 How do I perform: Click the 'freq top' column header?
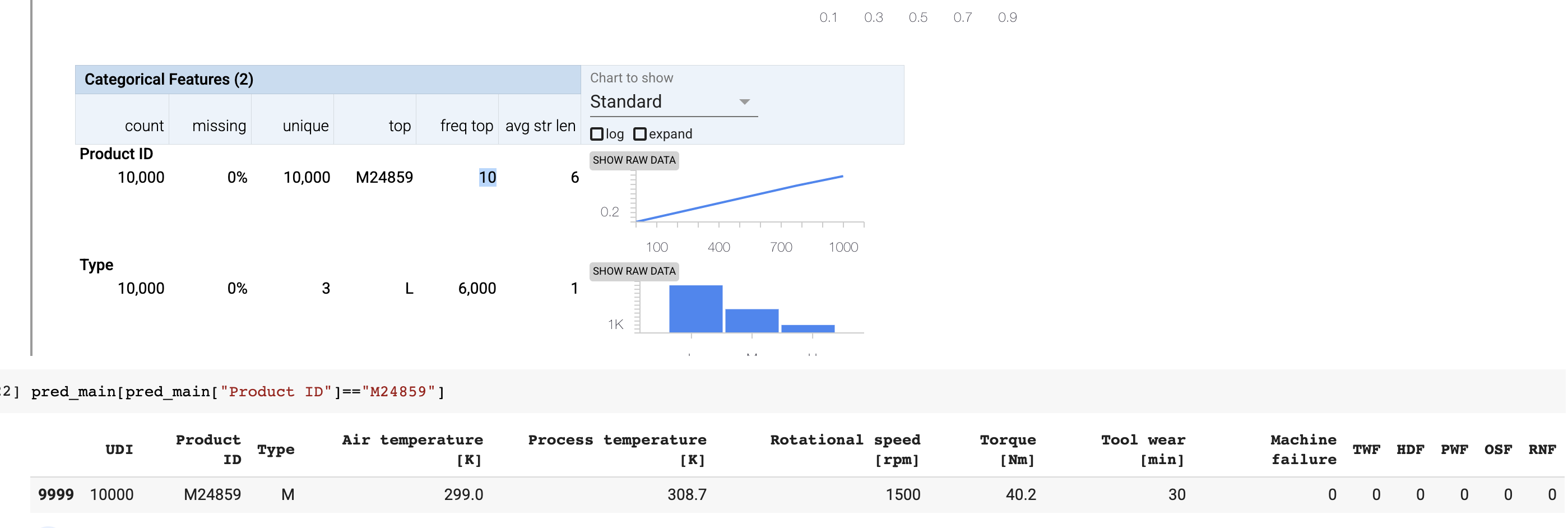[x=466, y=126]
